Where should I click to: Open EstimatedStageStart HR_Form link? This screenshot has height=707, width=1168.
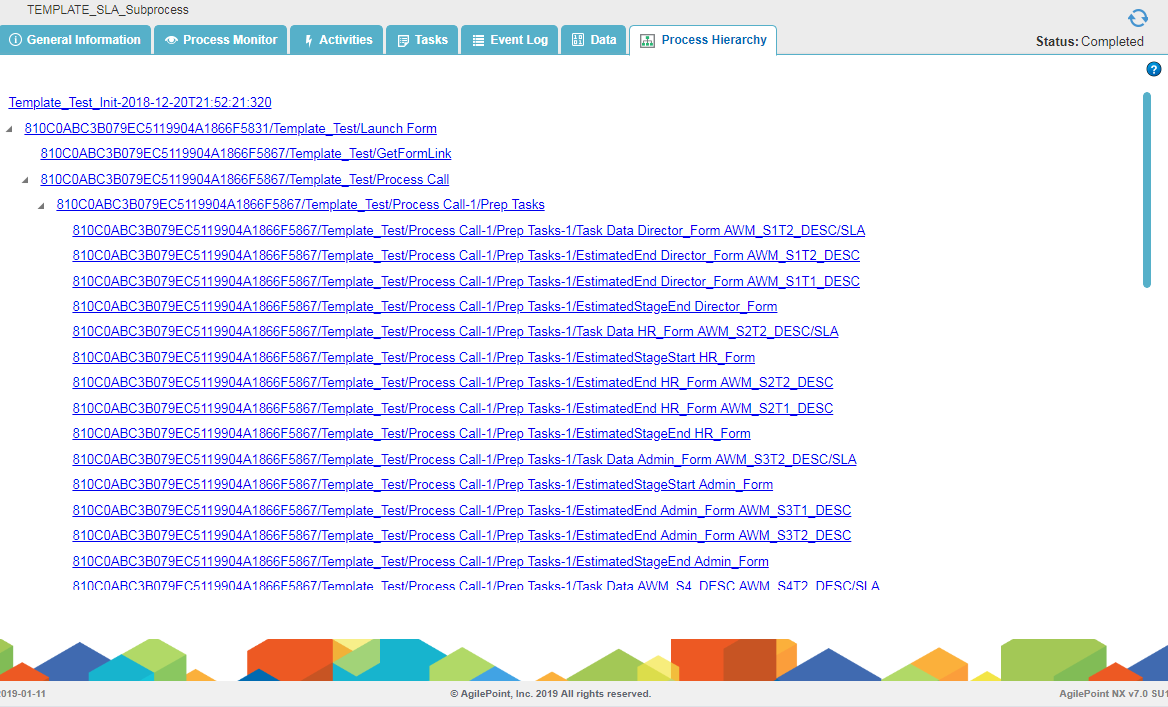[413, 358]
